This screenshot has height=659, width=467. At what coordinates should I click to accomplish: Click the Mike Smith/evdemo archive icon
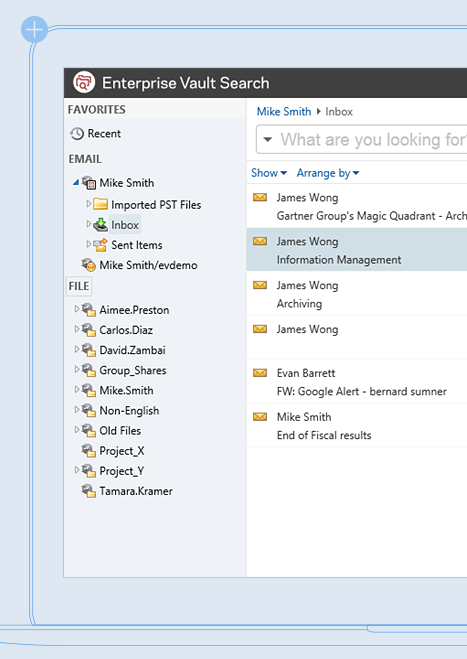tap(88, 265)
